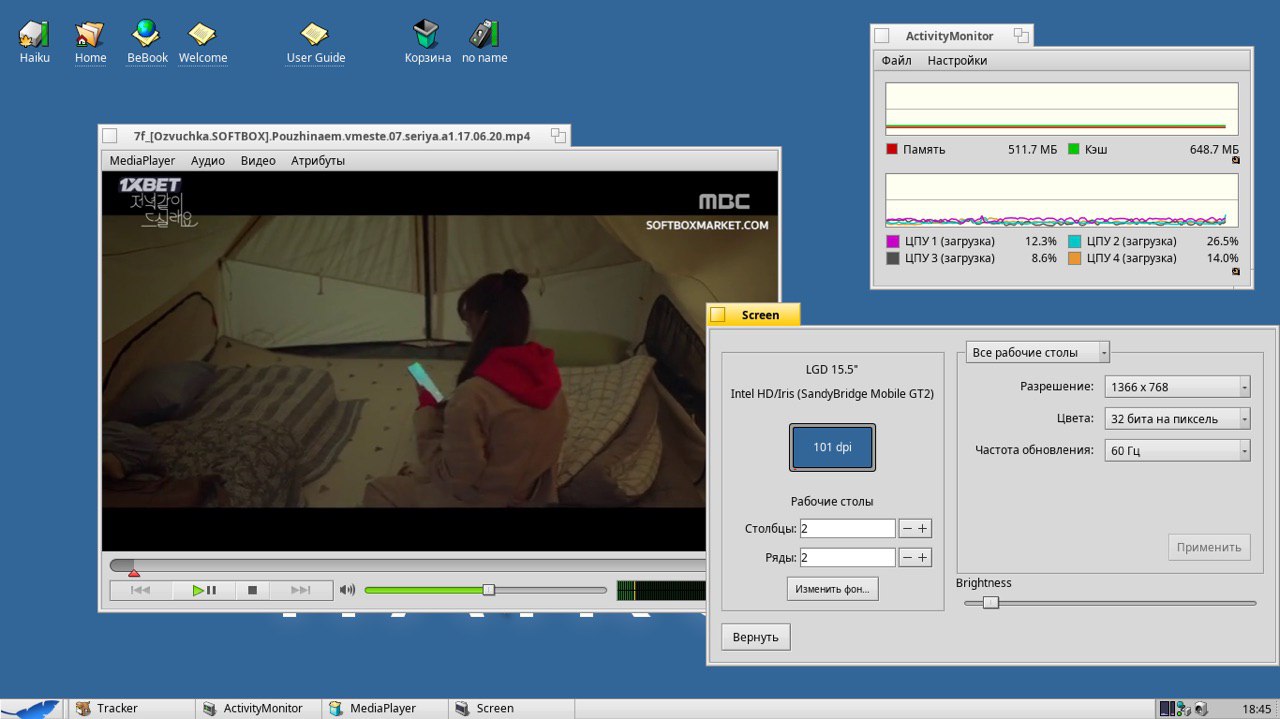Click the MediaPlayer volume slider knob
The image size is (1280, 719).
click(488, 590)
